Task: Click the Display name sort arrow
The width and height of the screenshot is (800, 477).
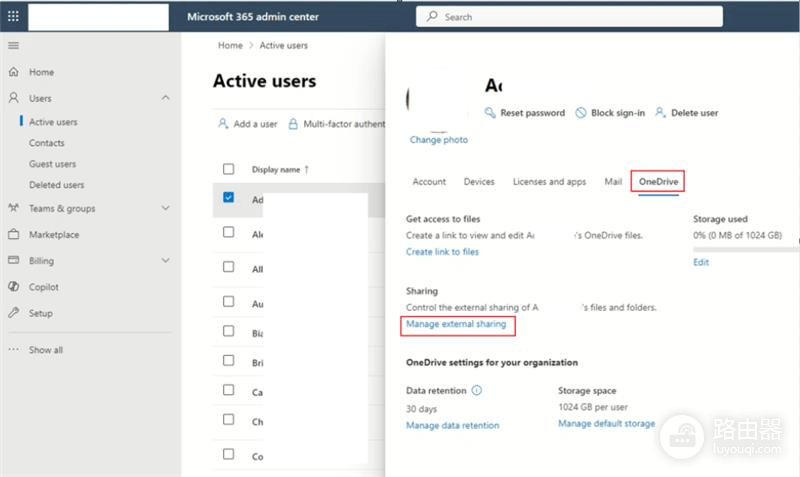Action: pos(307,169)
